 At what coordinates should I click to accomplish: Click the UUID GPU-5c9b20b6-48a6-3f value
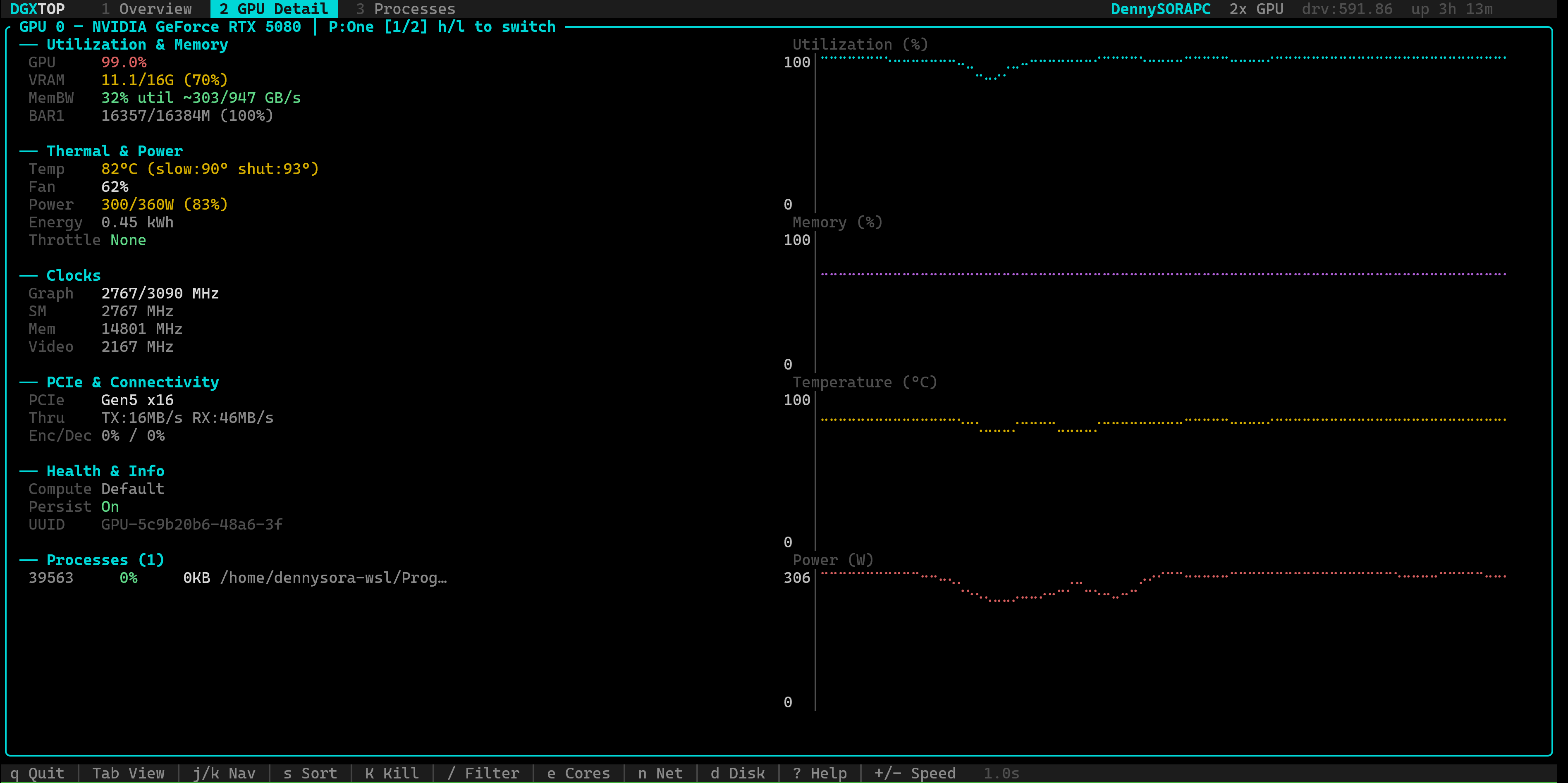pos(192,525)
